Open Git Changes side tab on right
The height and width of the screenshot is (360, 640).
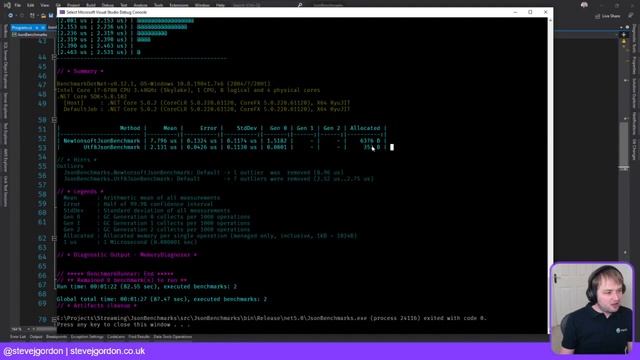[x=634, y=150]
